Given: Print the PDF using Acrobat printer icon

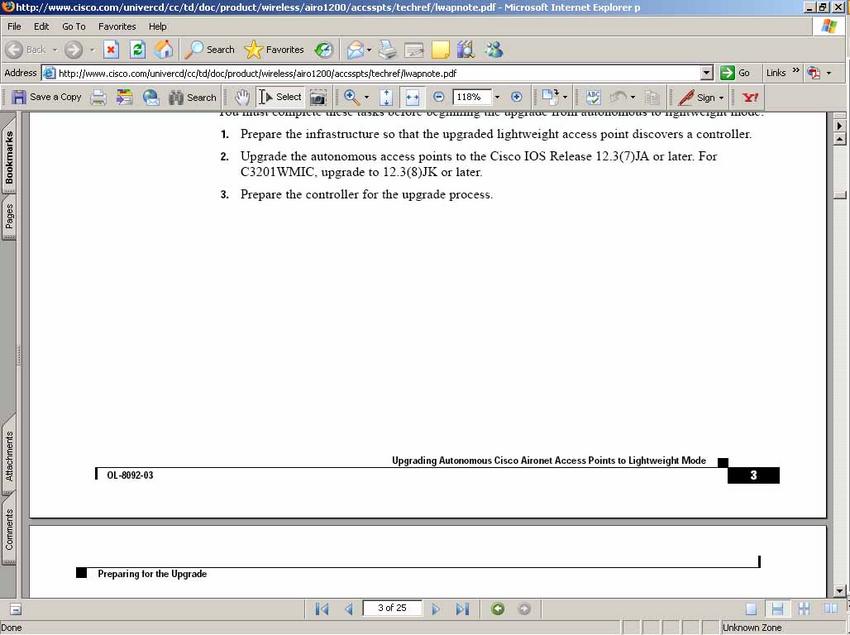Looking at the screenshot, I should 99,97.
